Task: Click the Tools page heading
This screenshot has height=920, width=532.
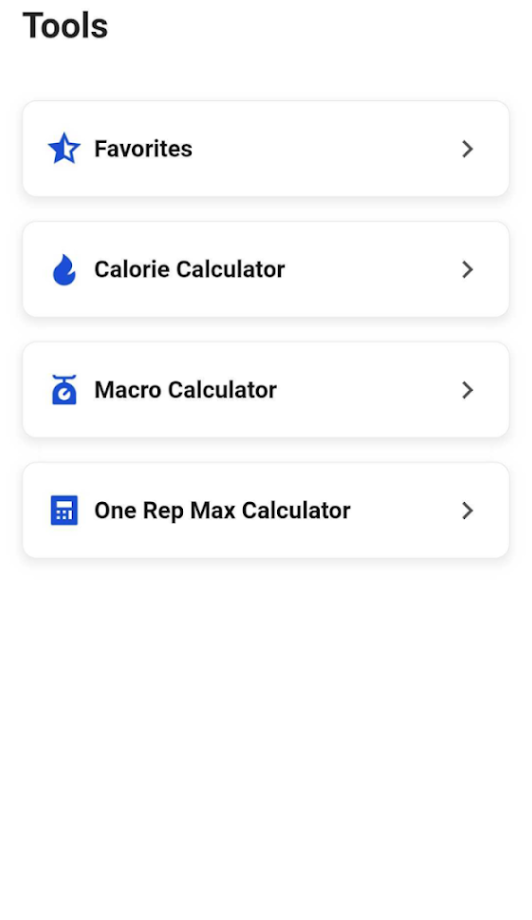Action: point(65,26)
